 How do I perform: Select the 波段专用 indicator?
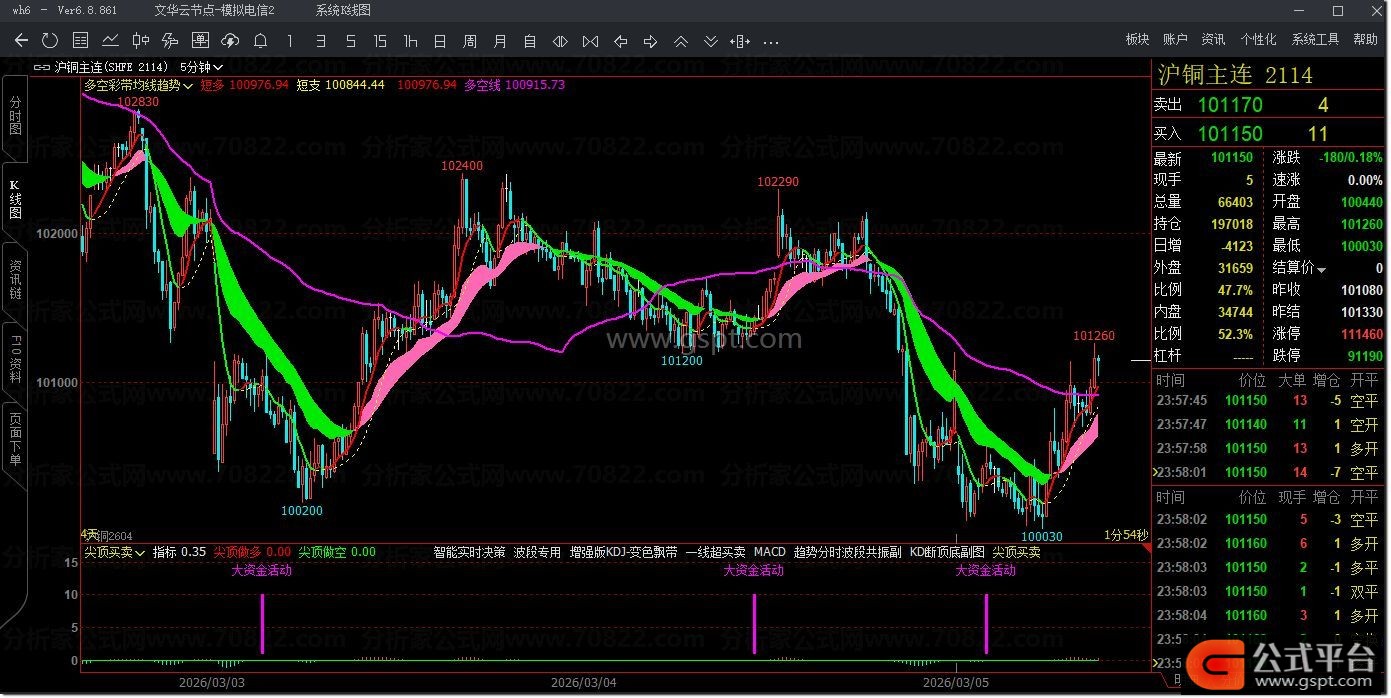pos(537,552)
